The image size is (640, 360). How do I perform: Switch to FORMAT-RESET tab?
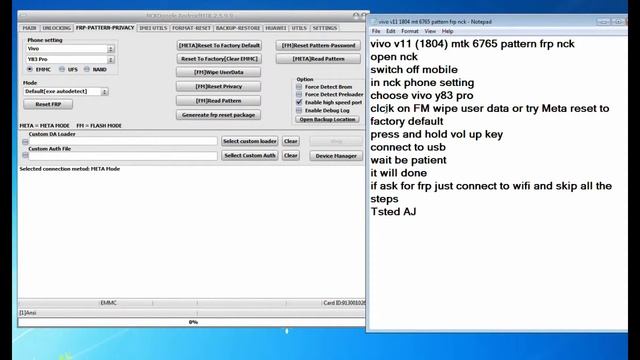coord(191,28)
